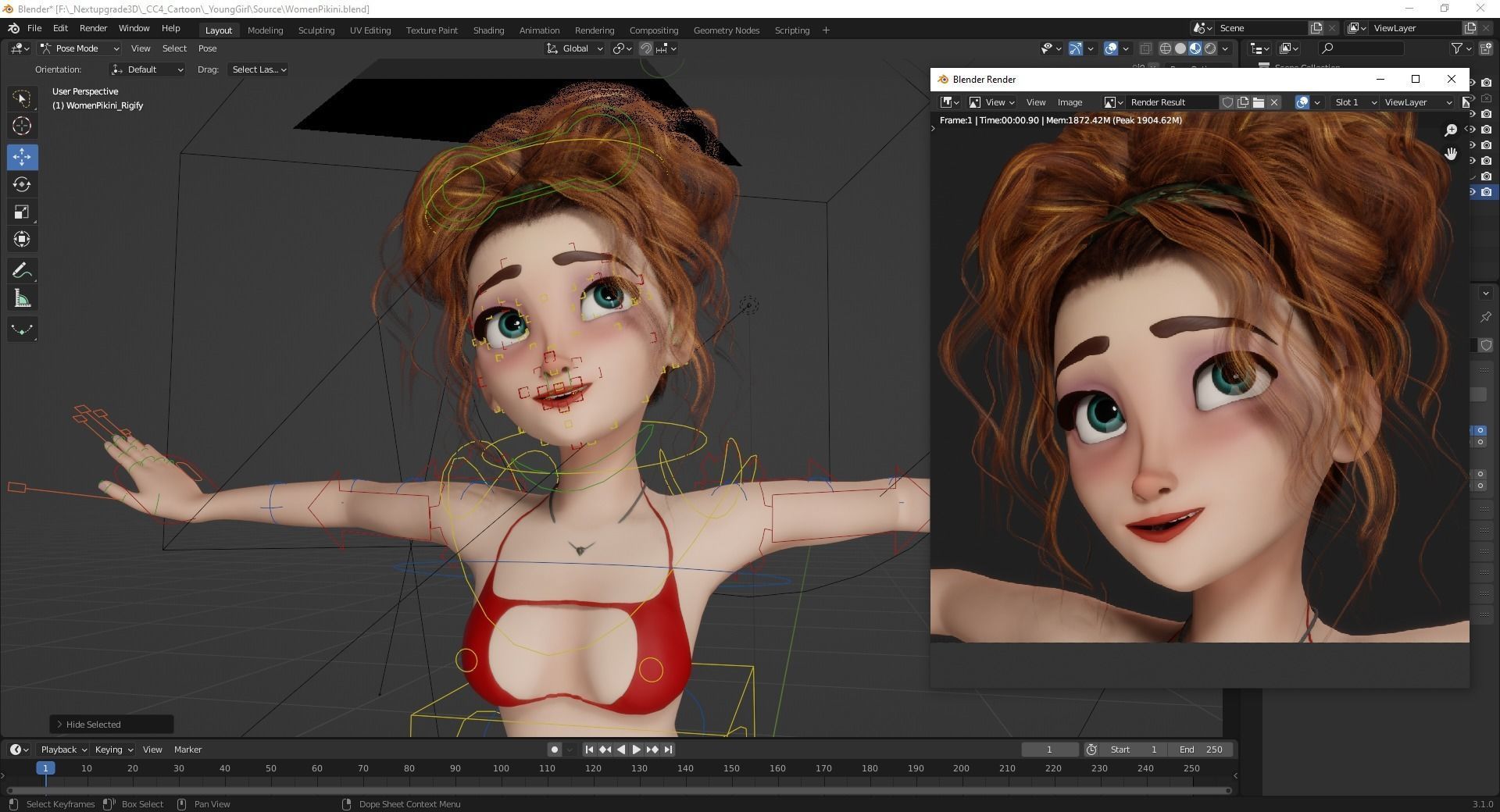Open the Global transform orientation dropdown
Viewport: 1500px width, 812px height.
[x=575, y=48]
